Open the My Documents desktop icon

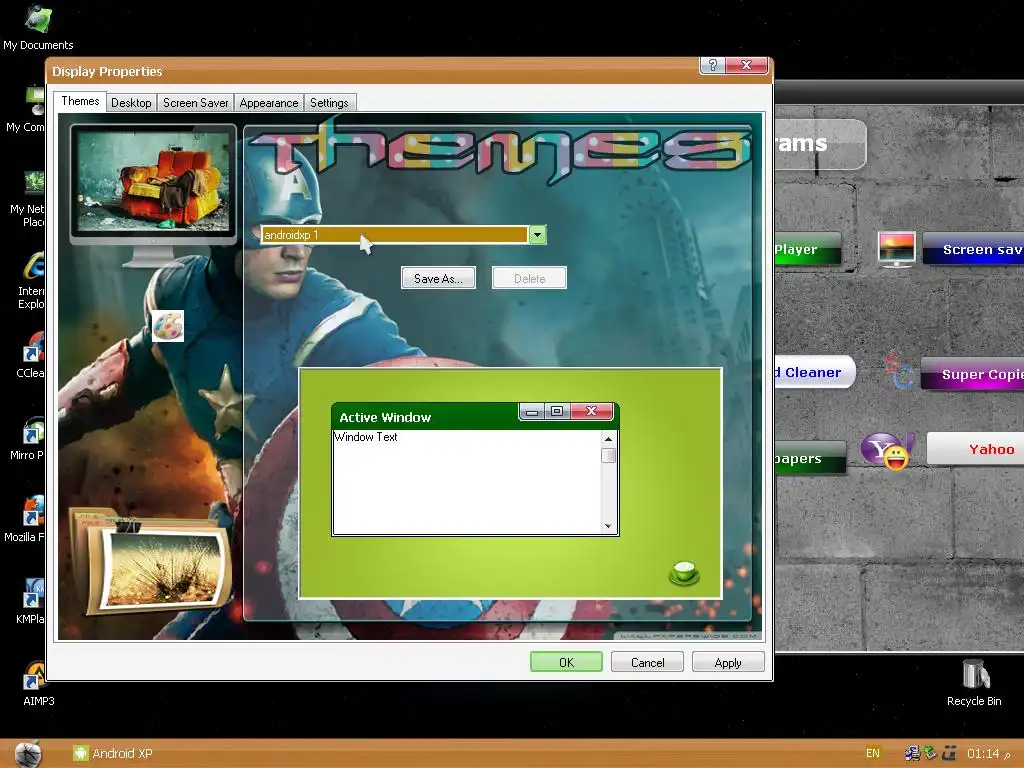click(38, 26)
